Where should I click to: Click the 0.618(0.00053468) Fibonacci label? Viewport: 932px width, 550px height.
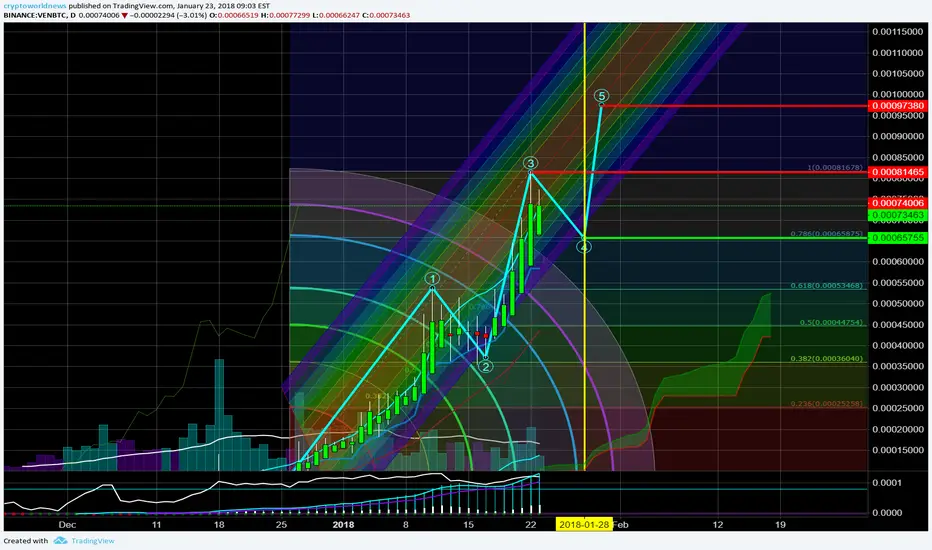[827, 285]
